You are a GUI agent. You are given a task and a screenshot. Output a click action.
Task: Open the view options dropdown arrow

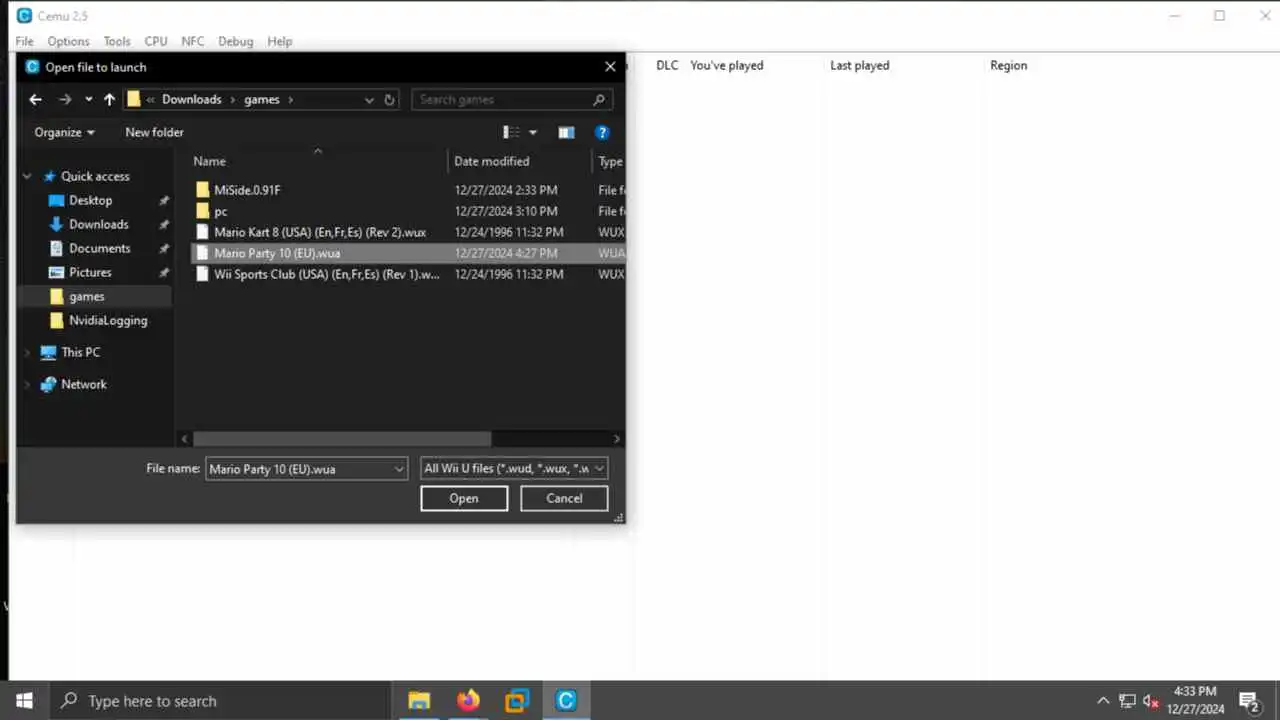[533, 132]
